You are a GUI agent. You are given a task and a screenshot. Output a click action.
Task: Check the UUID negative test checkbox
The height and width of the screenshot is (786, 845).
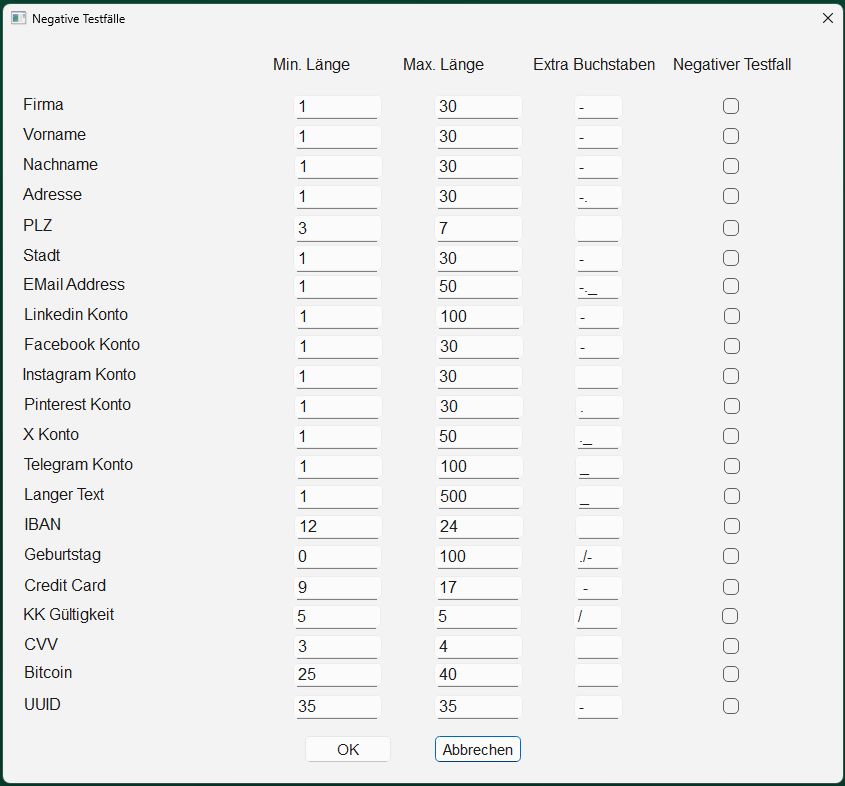731,706
